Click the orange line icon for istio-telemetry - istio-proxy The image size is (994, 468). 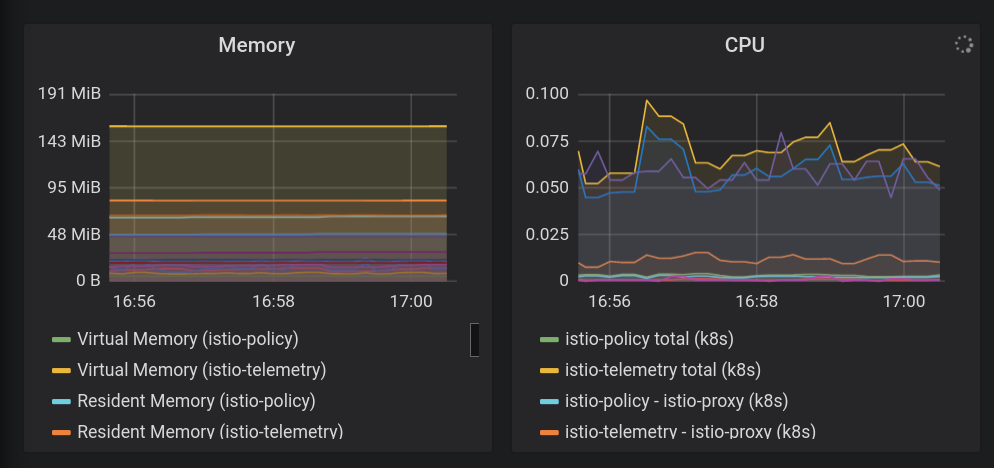[x=550, y=432]
